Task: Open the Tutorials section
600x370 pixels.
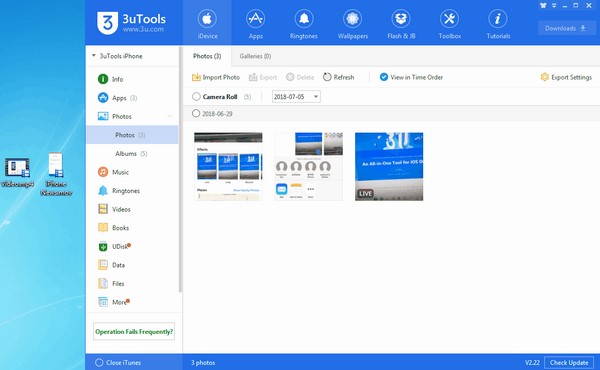Action: (x=498, y=23)
